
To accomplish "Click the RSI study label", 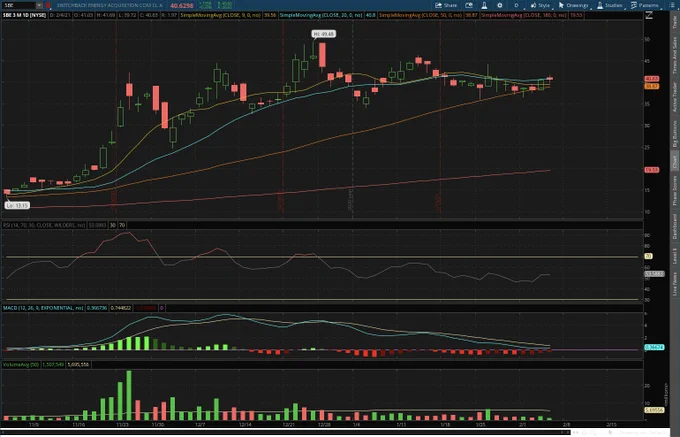I will (x=44, y=225).
